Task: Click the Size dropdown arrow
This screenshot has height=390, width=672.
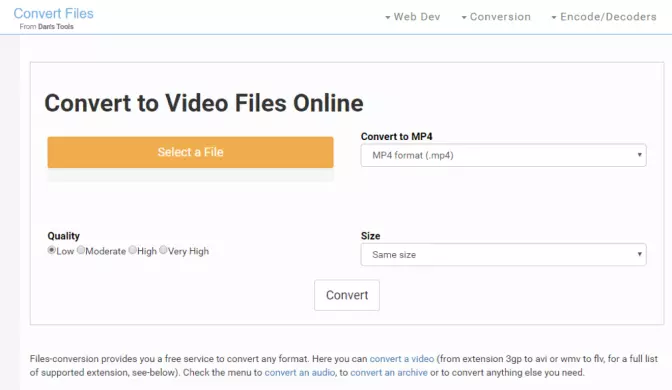Action: [x=639, y=255]
